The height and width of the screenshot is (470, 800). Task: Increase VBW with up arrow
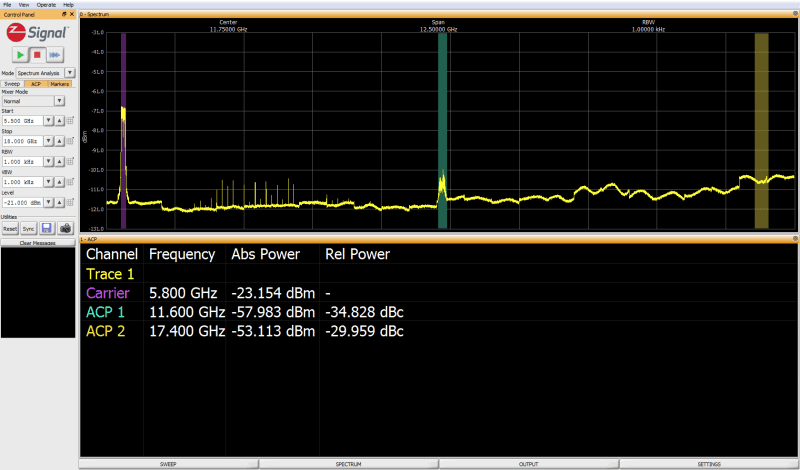point(59,182)
